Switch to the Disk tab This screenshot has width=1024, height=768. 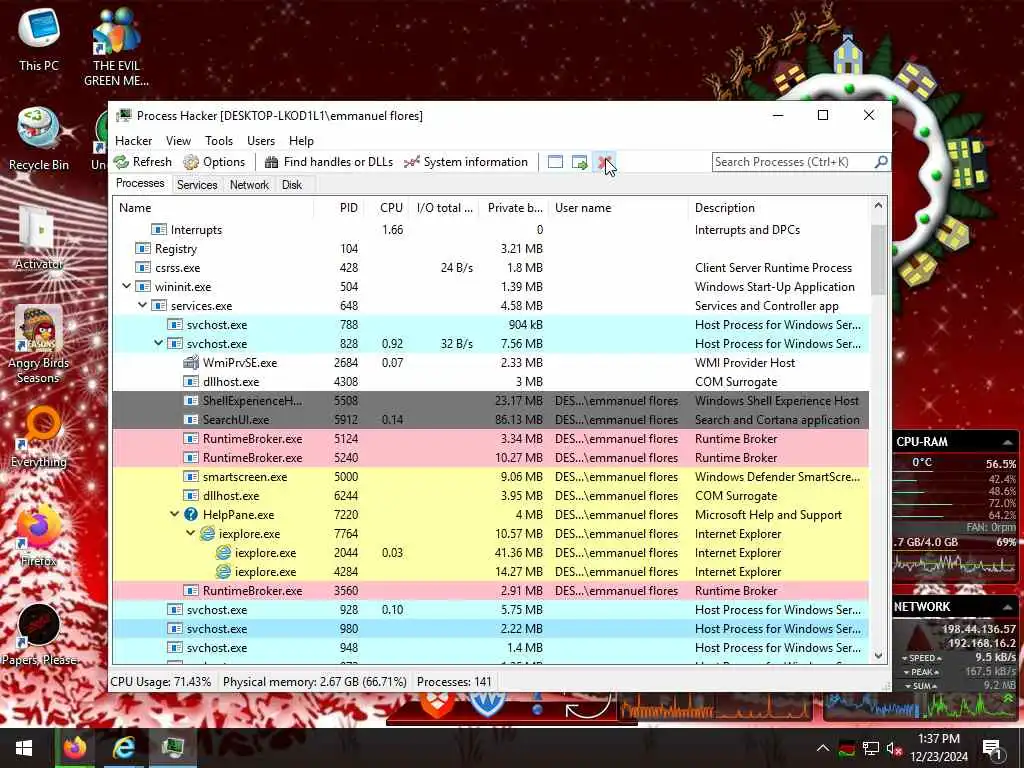tap(292, 185)
